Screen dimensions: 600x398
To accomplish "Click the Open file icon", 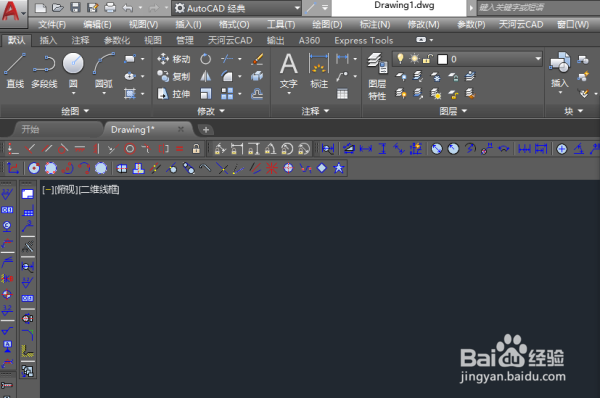I will point(57,8).
